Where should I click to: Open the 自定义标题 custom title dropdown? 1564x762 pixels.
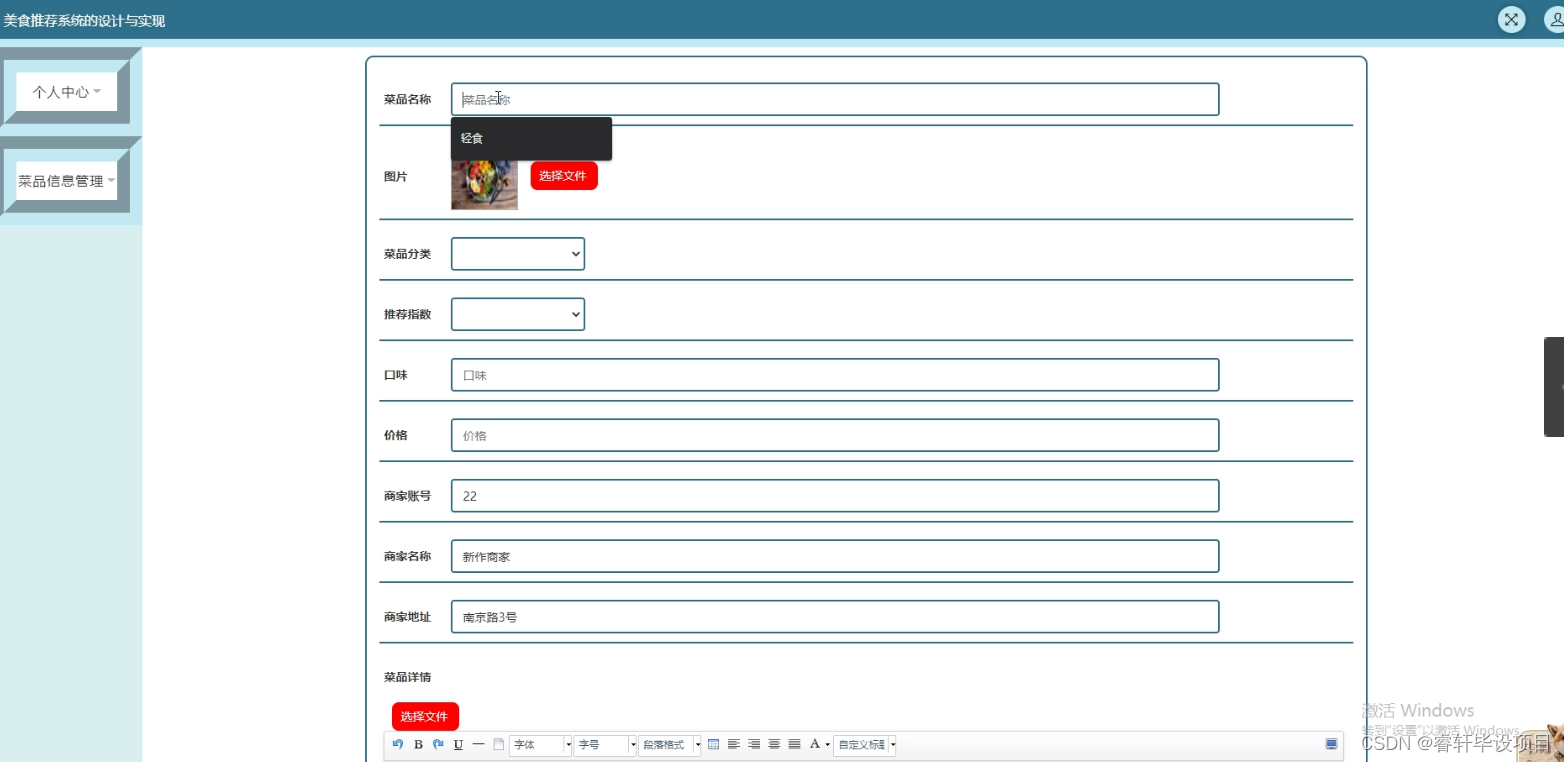pyautogui.click(x=865, y=745)
